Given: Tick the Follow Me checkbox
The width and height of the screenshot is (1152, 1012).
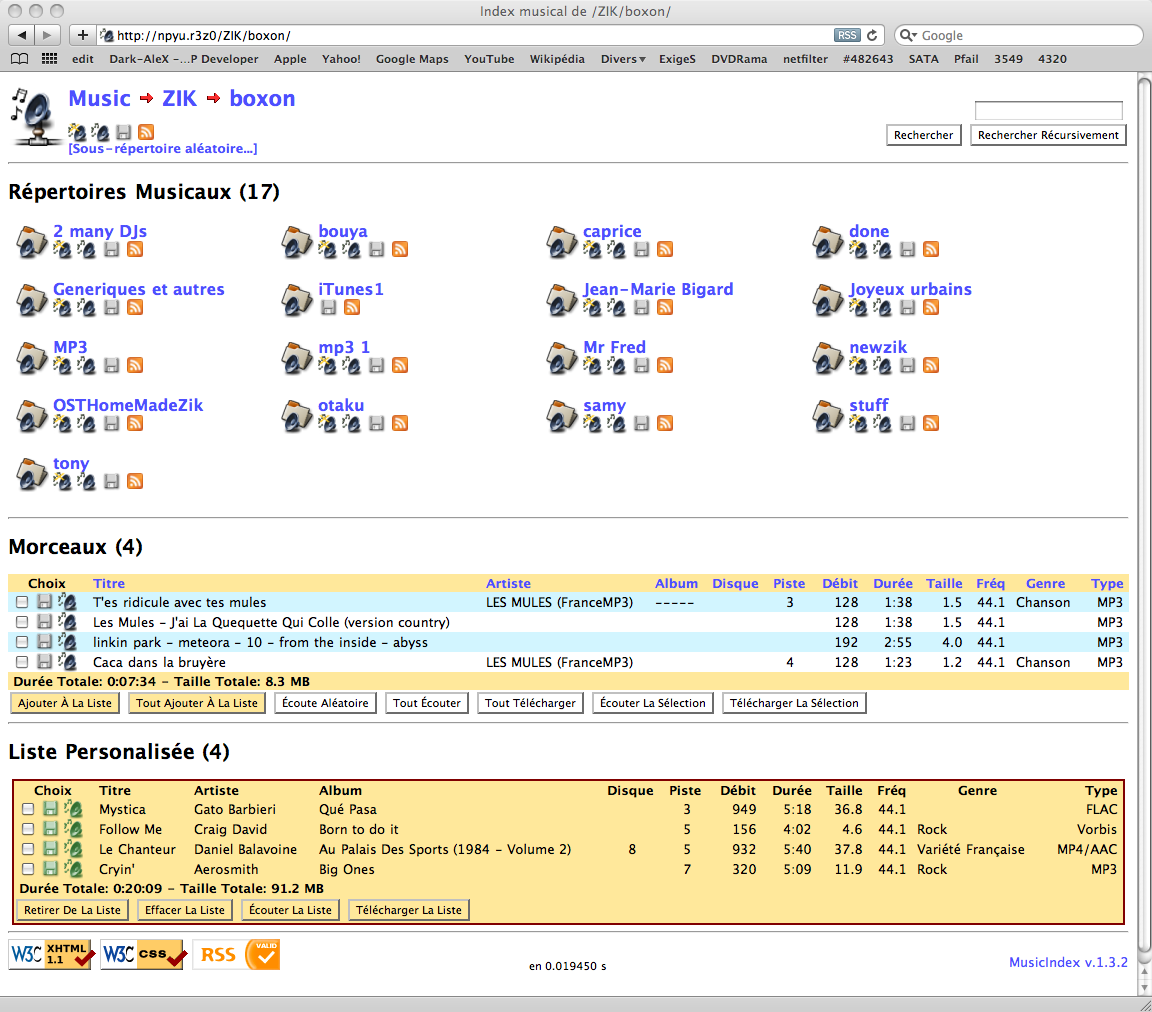Looking at the screenshot, I should coord(28,829).
